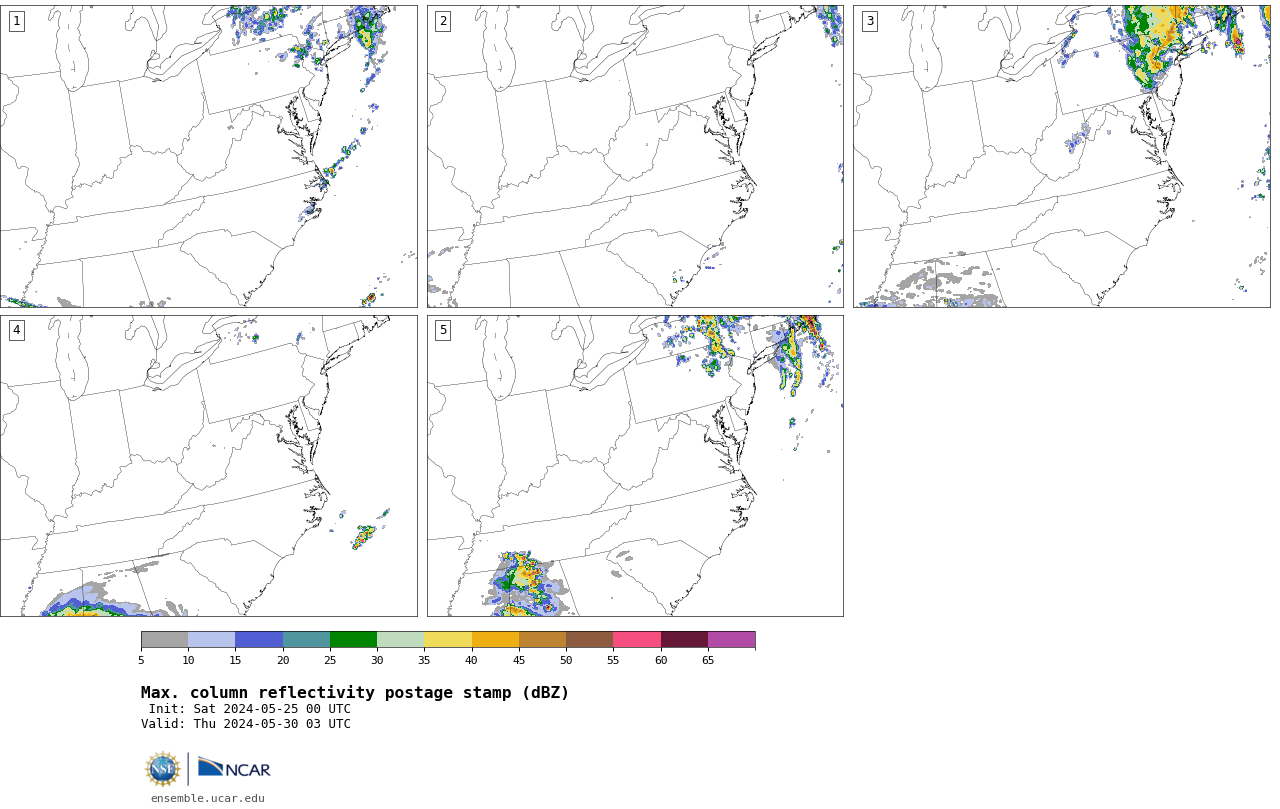Screen dimensions: 1280x809
Task: Click the orange 40-45 dBZ swatch
Action: (495, 640)
